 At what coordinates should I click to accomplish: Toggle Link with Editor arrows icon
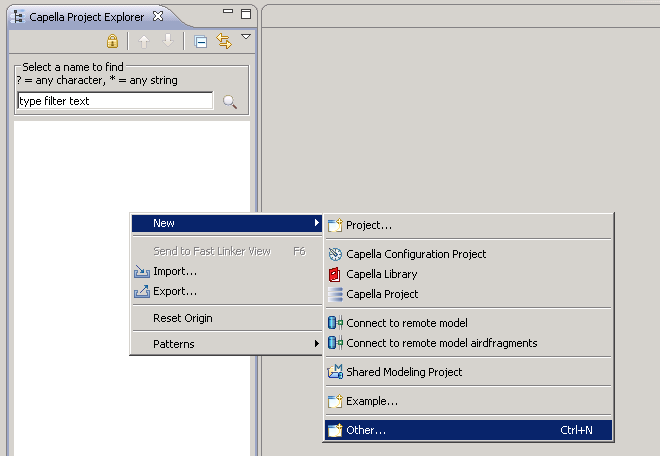click(x=224, y=41)
